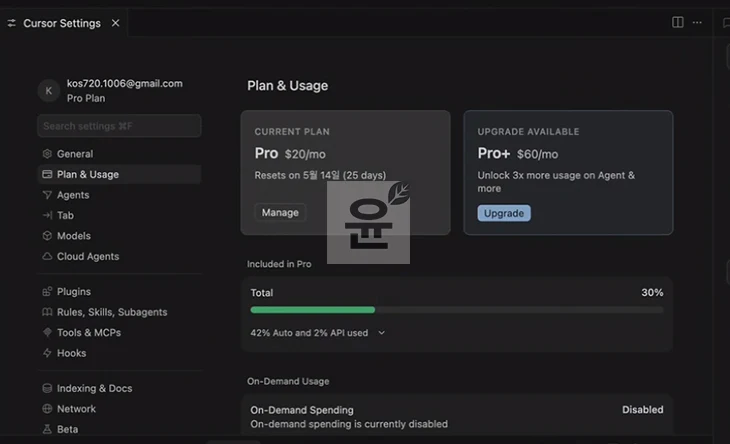730x444 pixels.
Task: Click the Hooks lightning icon
Action: coord(47,353)
